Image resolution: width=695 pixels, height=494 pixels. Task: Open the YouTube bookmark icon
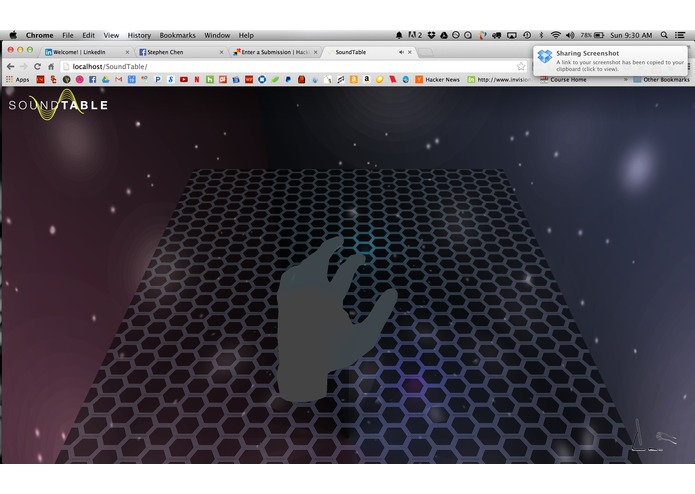click(x=184, y=80)
